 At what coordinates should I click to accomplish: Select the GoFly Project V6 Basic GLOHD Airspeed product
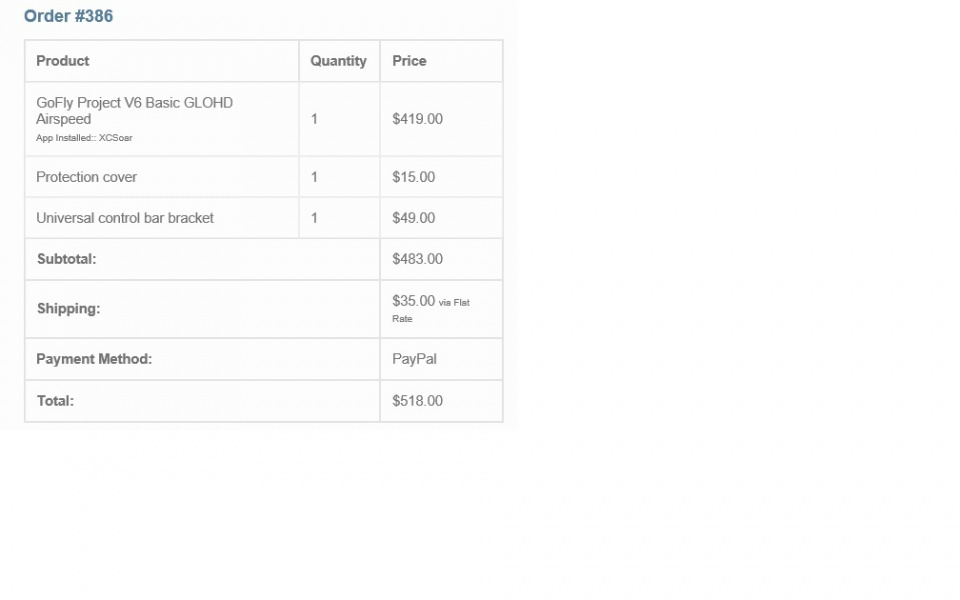pos(134,111)
